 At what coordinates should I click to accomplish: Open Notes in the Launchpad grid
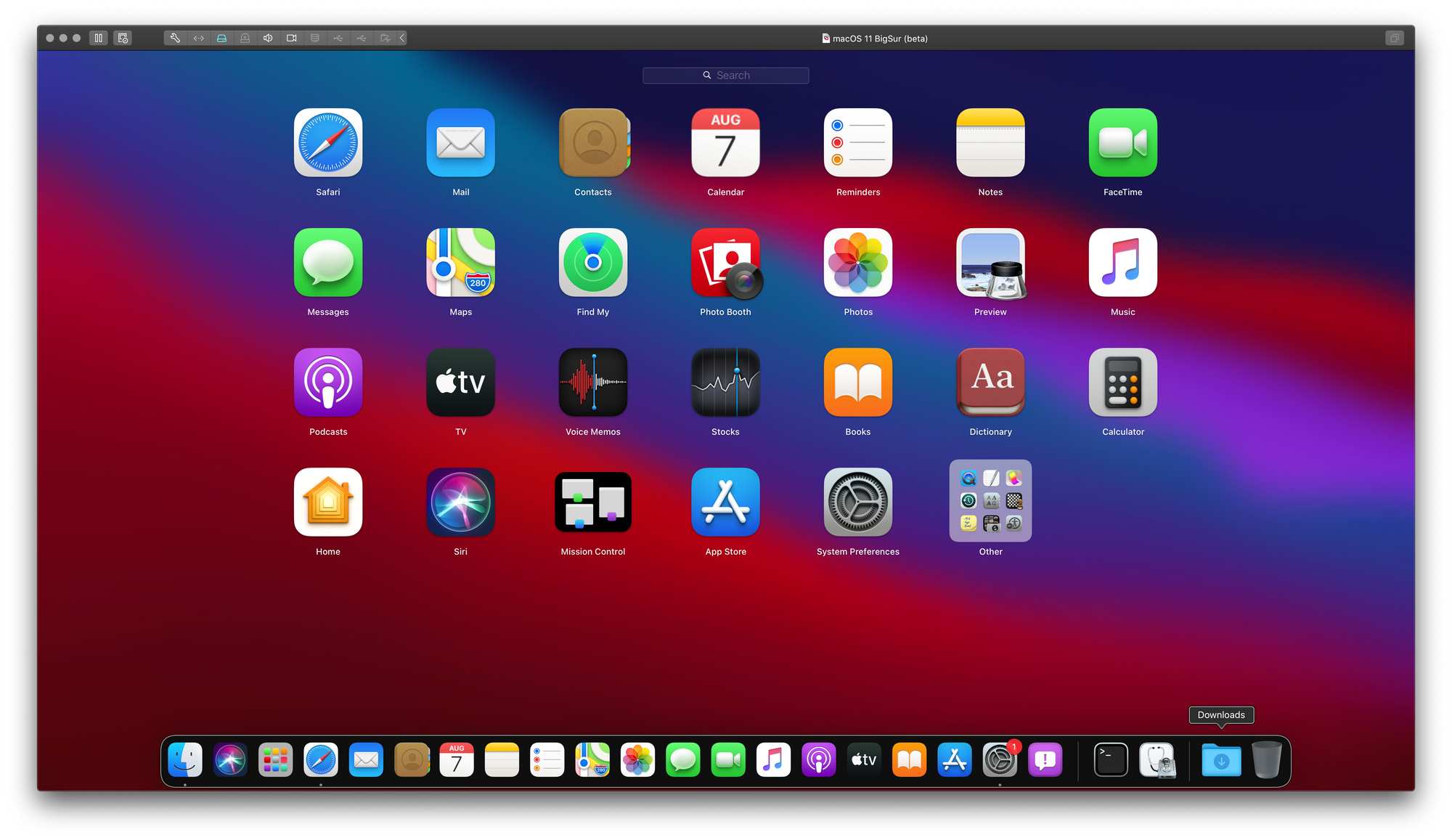click(x=990, y=143)
